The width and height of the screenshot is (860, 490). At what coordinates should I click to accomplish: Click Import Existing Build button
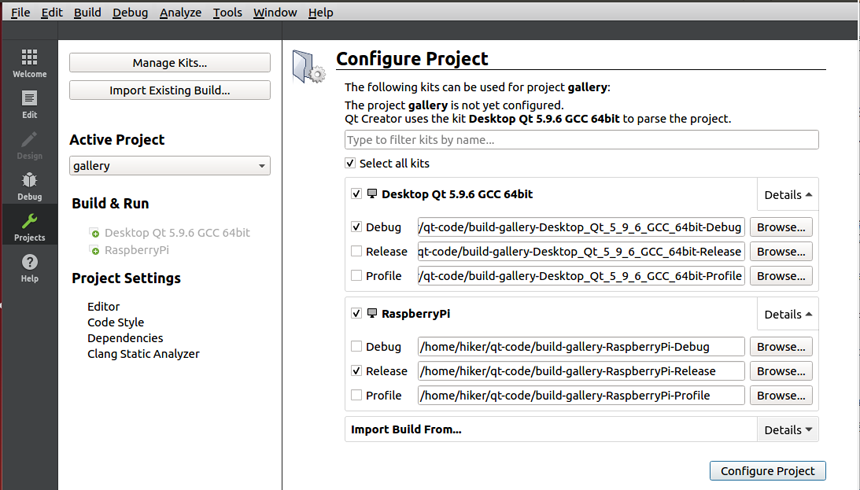tap(169, 90)
